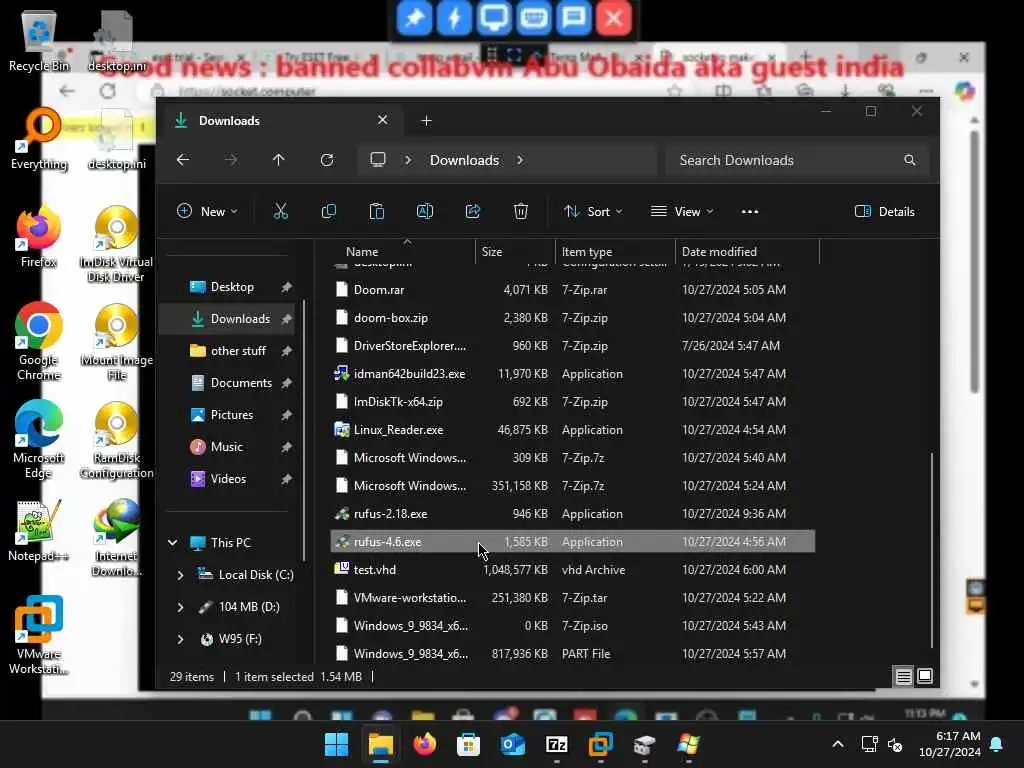Click the Delete trash icon

[x=520, y=212]
